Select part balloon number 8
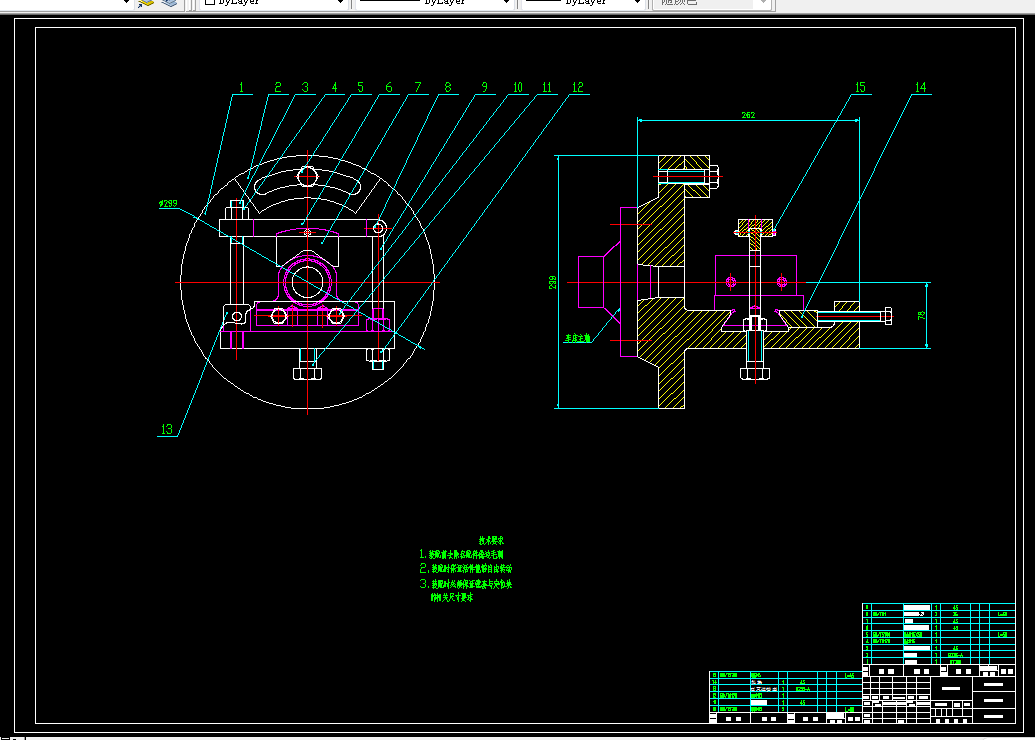The image size is (1035, 740). [x=448, y=87]
